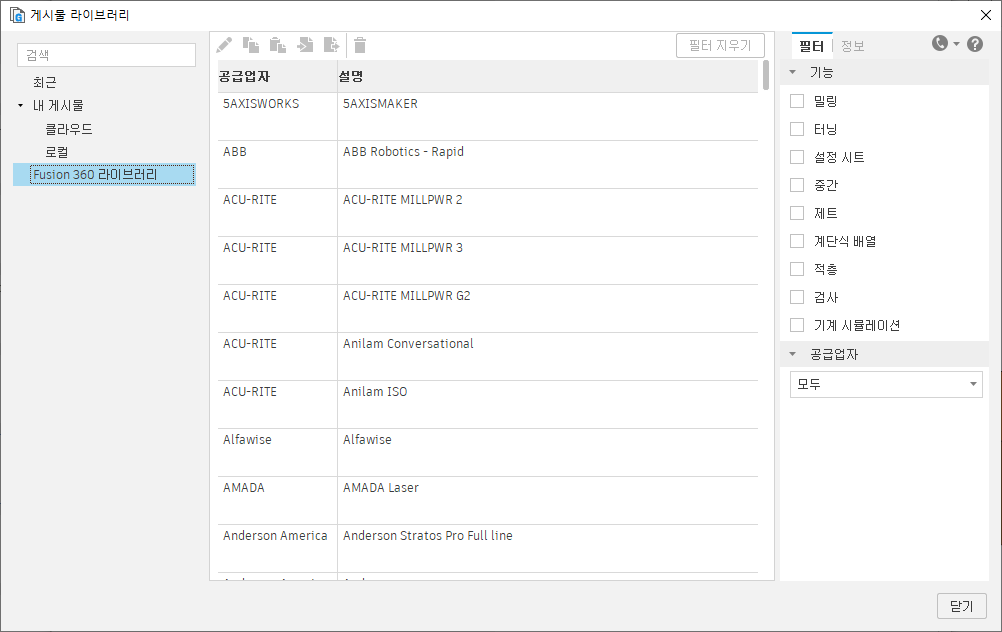
Task: Toggle the 중간 checkbox
Action: 797,185
